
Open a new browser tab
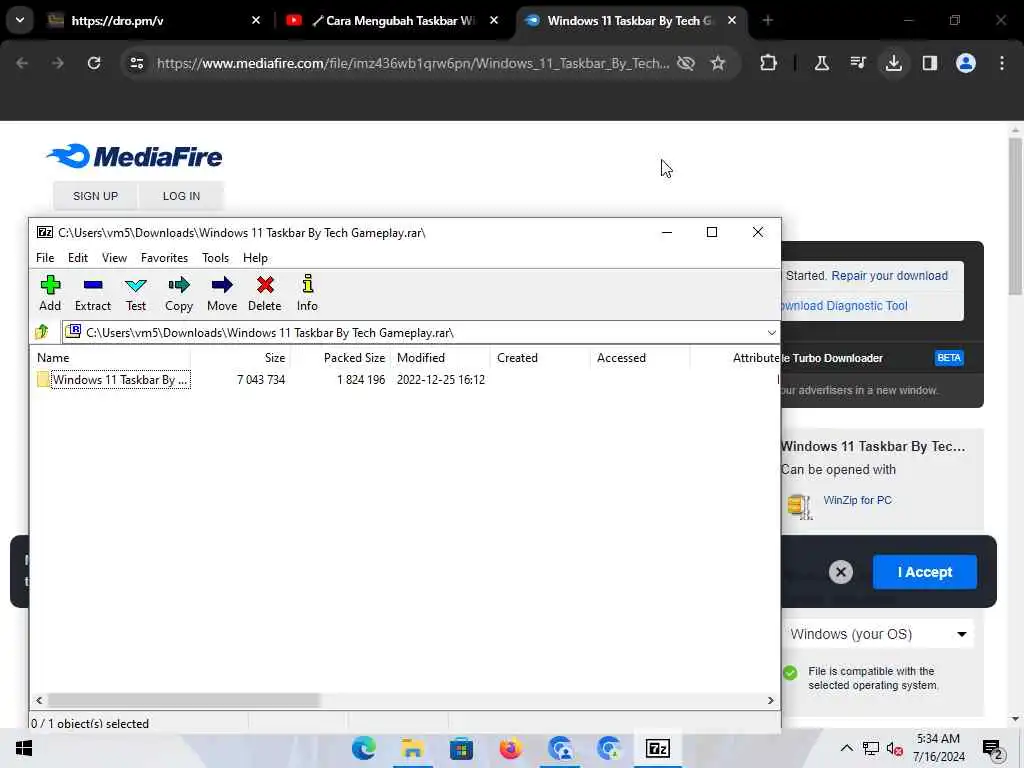767,20
